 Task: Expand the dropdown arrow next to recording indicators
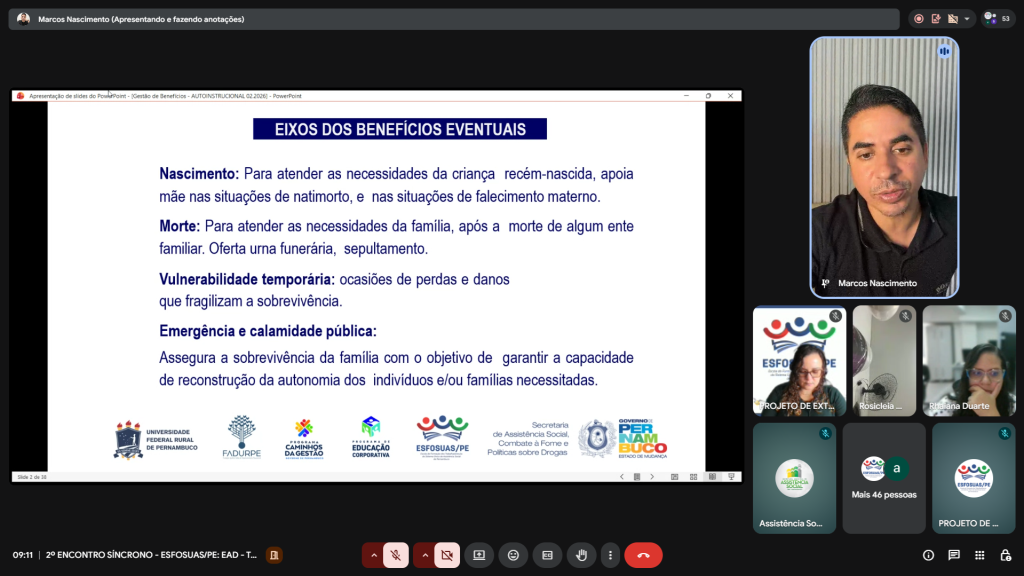967,19
